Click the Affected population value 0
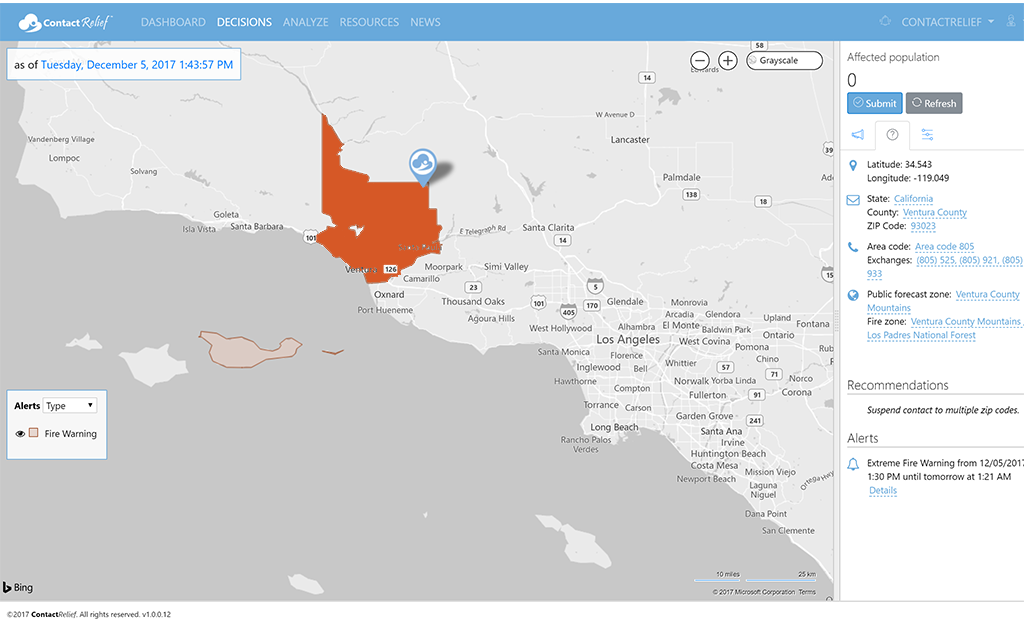 [x=852, y=80]
